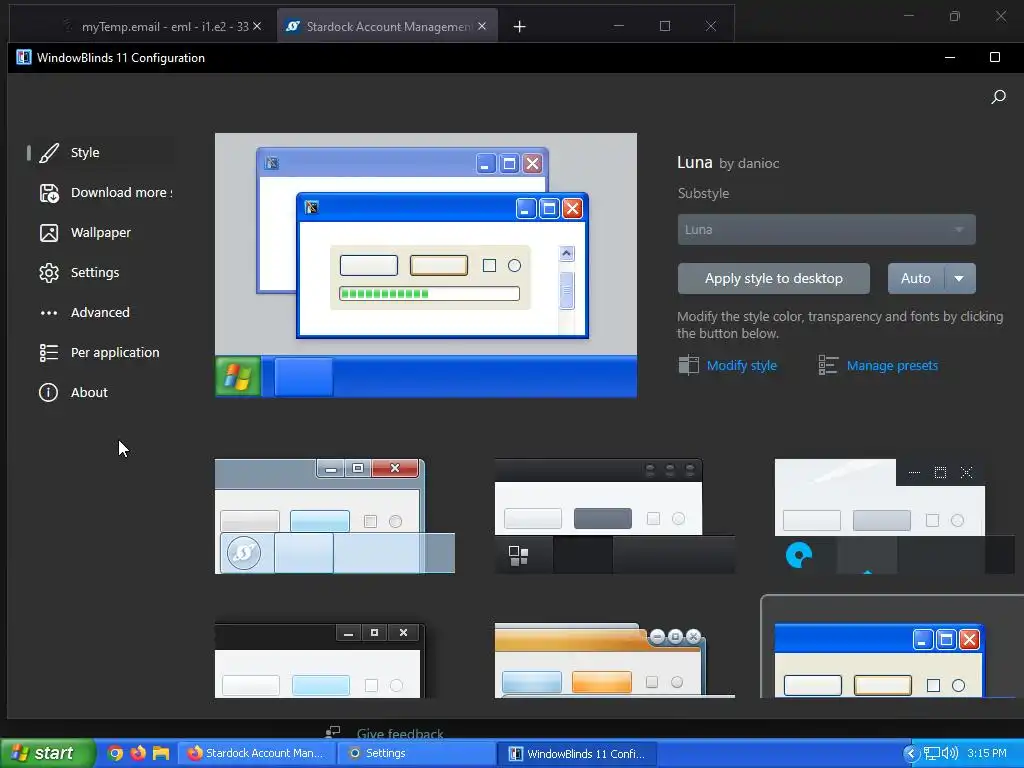Select the orange titlebar style thumbnail
The height and width of the screenshot is (768, 1024).
point(615,660)
